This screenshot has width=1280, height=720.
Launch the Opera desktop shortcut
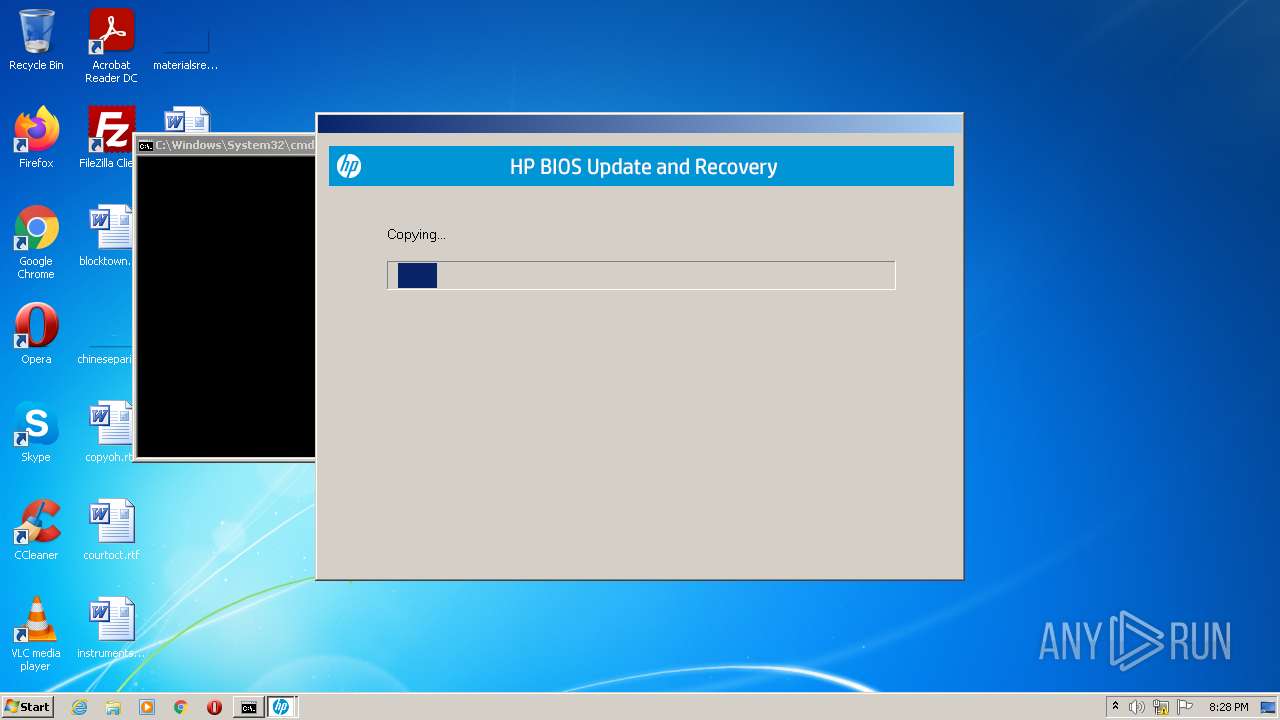[x=36, y=334]
